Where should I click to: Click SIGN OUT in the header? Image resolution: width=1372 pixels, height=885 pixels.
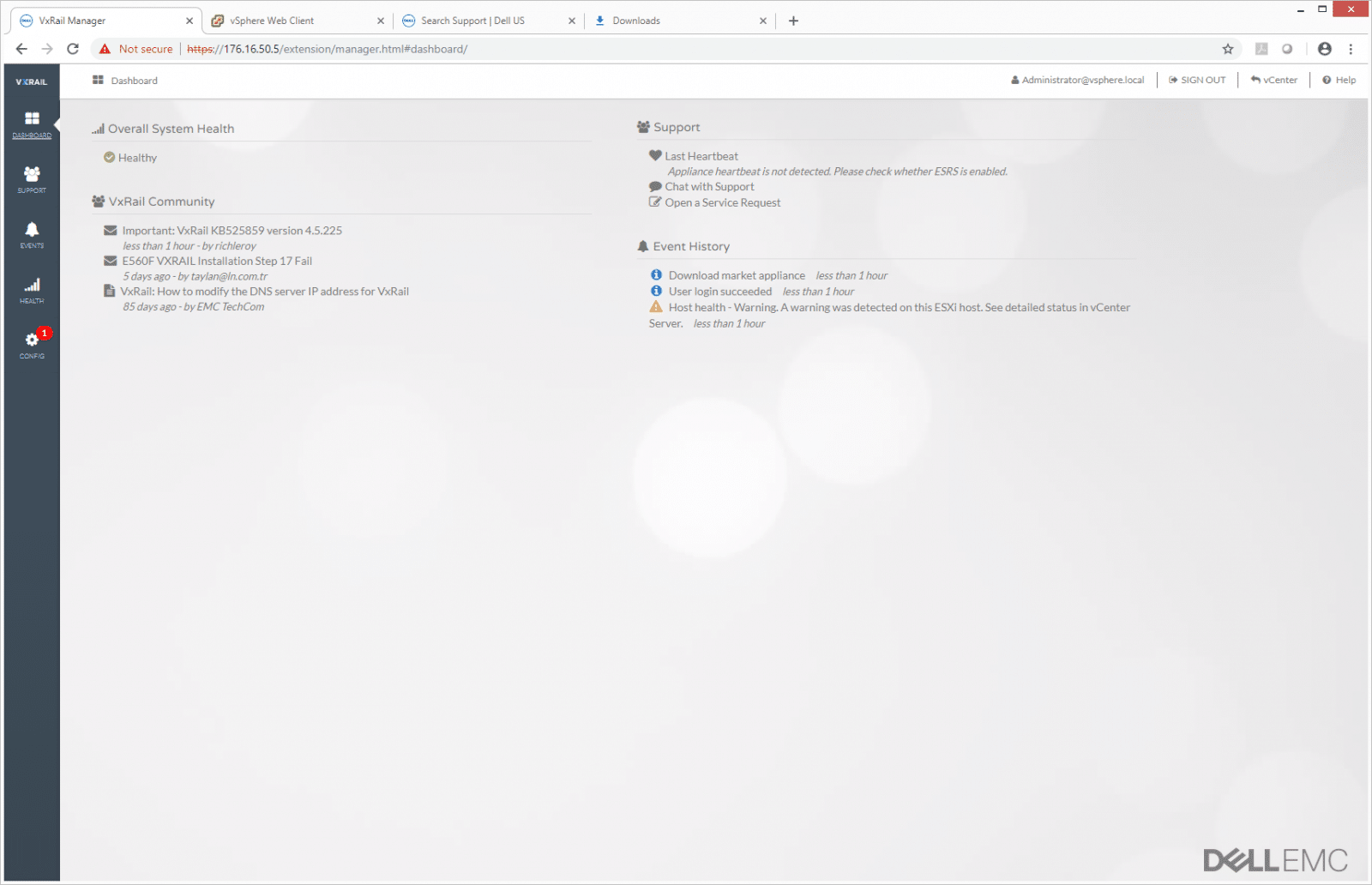[x=1197, y=80]
